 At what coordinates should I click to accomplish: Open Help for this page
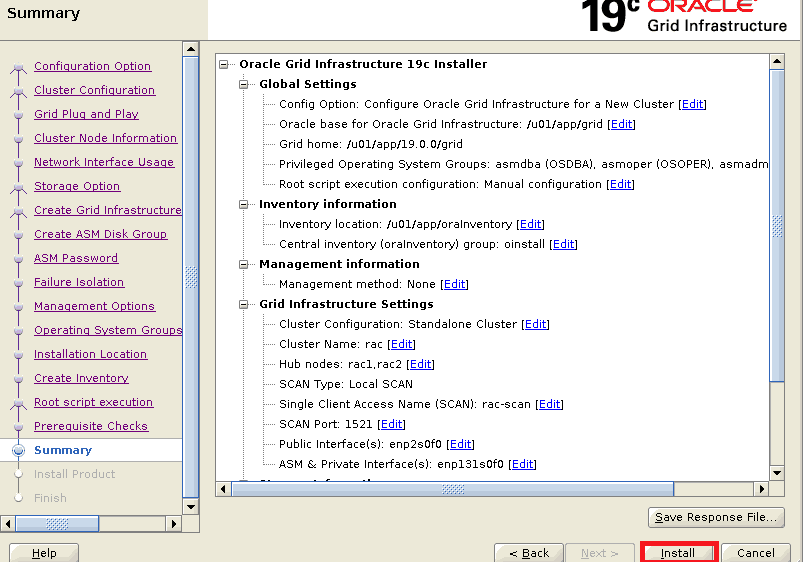[44, 553]
